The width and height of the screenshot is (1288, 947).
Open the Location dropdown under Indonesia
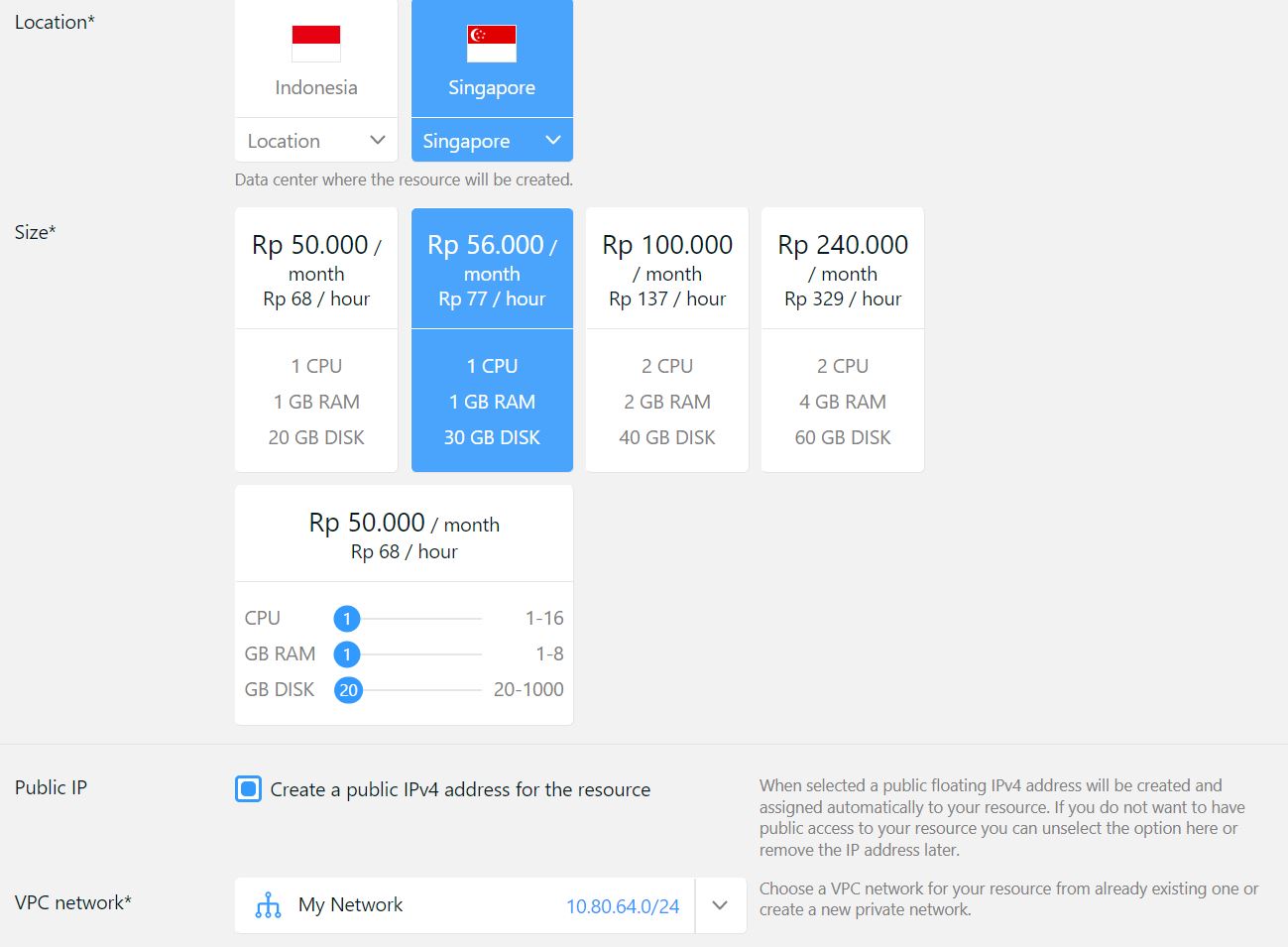click(315, 140)
